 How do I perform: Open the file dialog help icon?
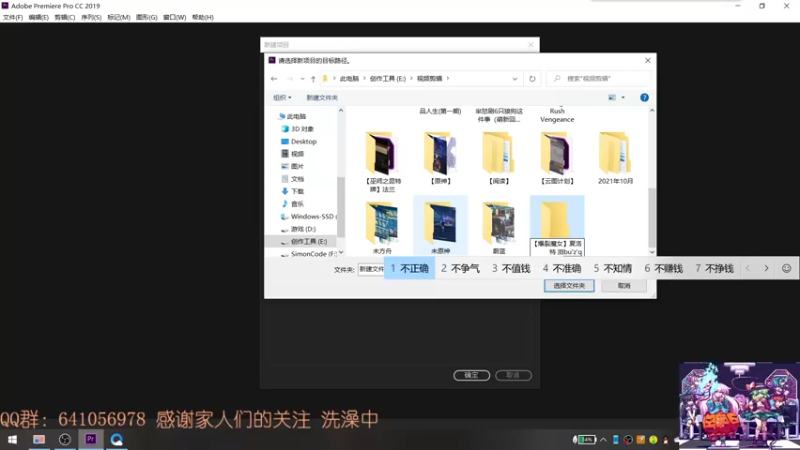[644, 97]
